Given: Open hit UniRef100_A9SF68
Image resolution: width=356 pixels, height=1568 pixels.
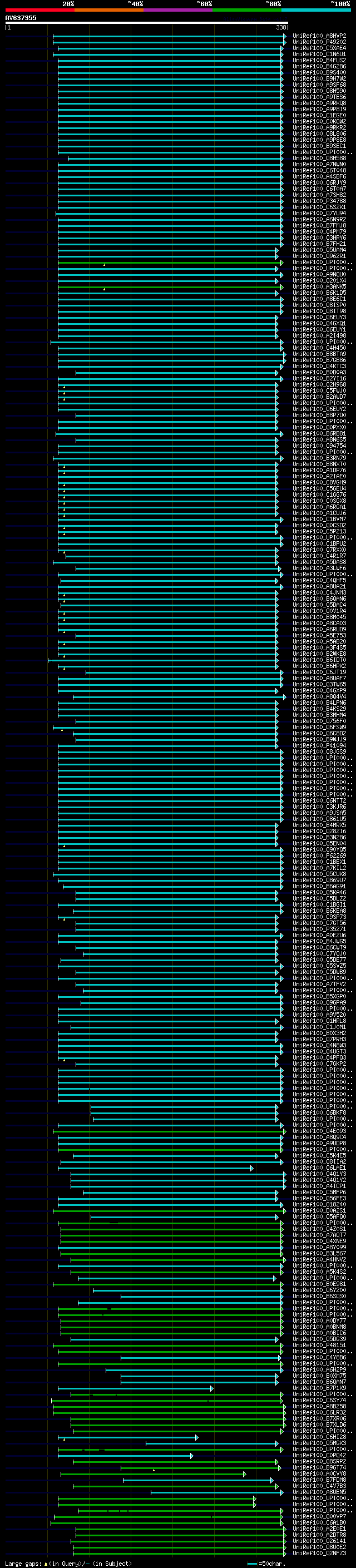Looking at the screenshot, I should click(319, 85).
